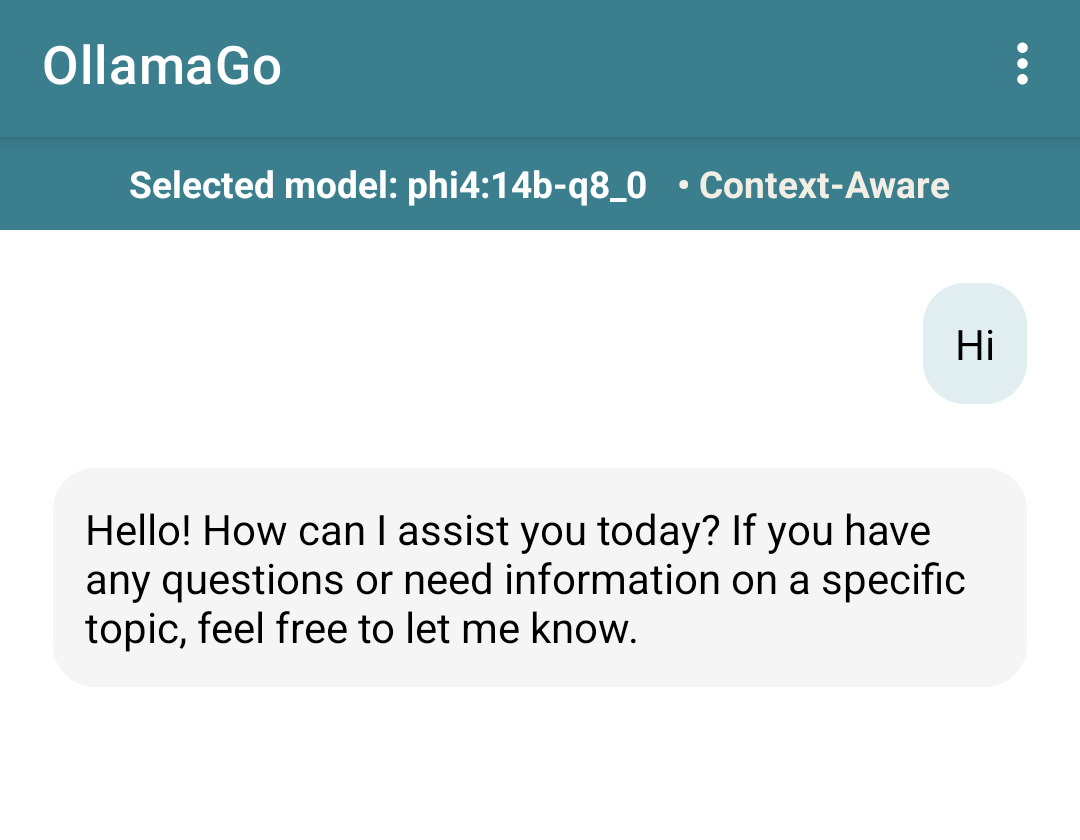Click the OllamaGo app title
The width and height of the screenshot is (1080, 840).
click(x=162, y=66)
